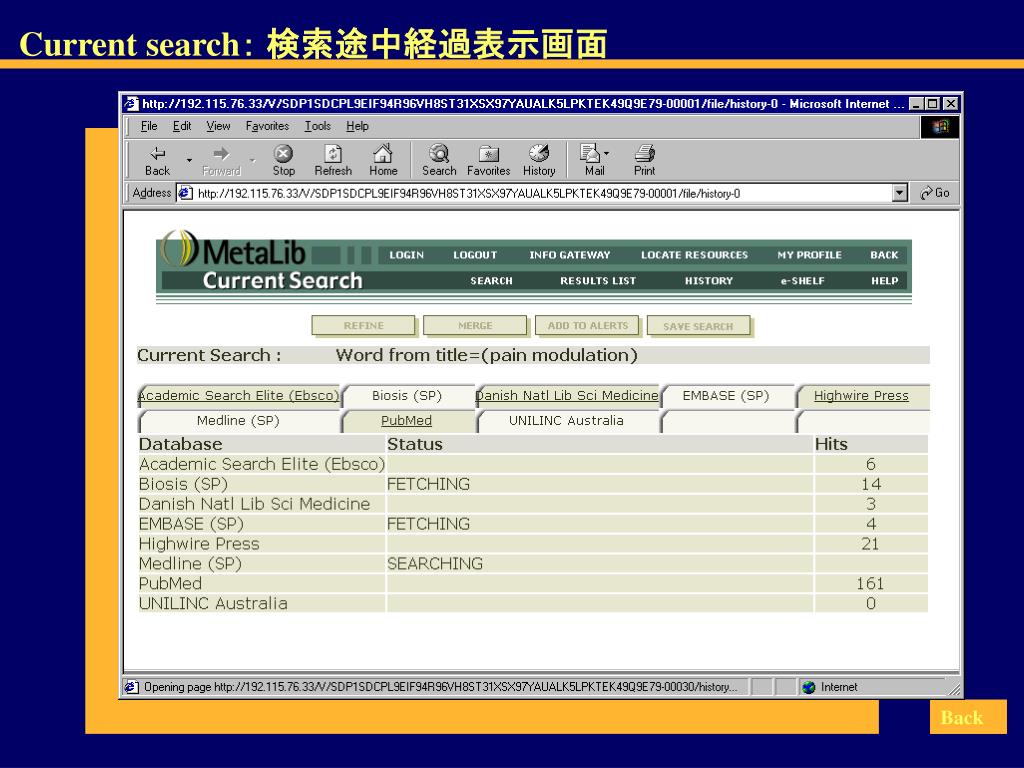The width and height of the screenshot is (1024, 768).
Task: Click the Mail toolbar icon
Action: pyautogui.click(x=590, y=153)
